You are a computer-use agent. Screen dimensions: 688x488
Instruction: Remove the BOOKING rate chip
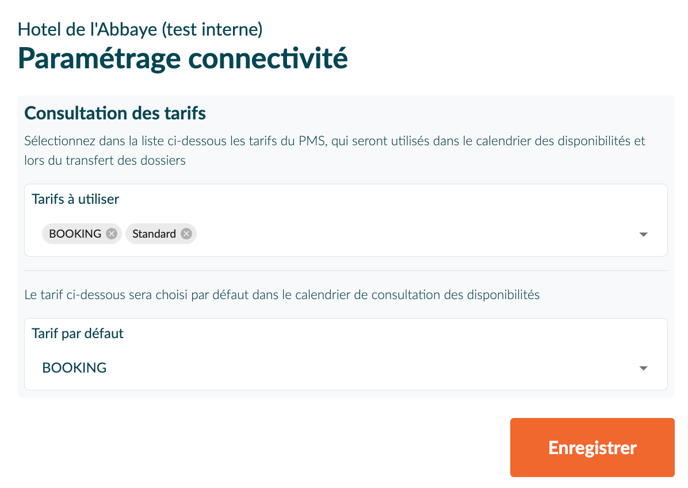pos(112,234)
